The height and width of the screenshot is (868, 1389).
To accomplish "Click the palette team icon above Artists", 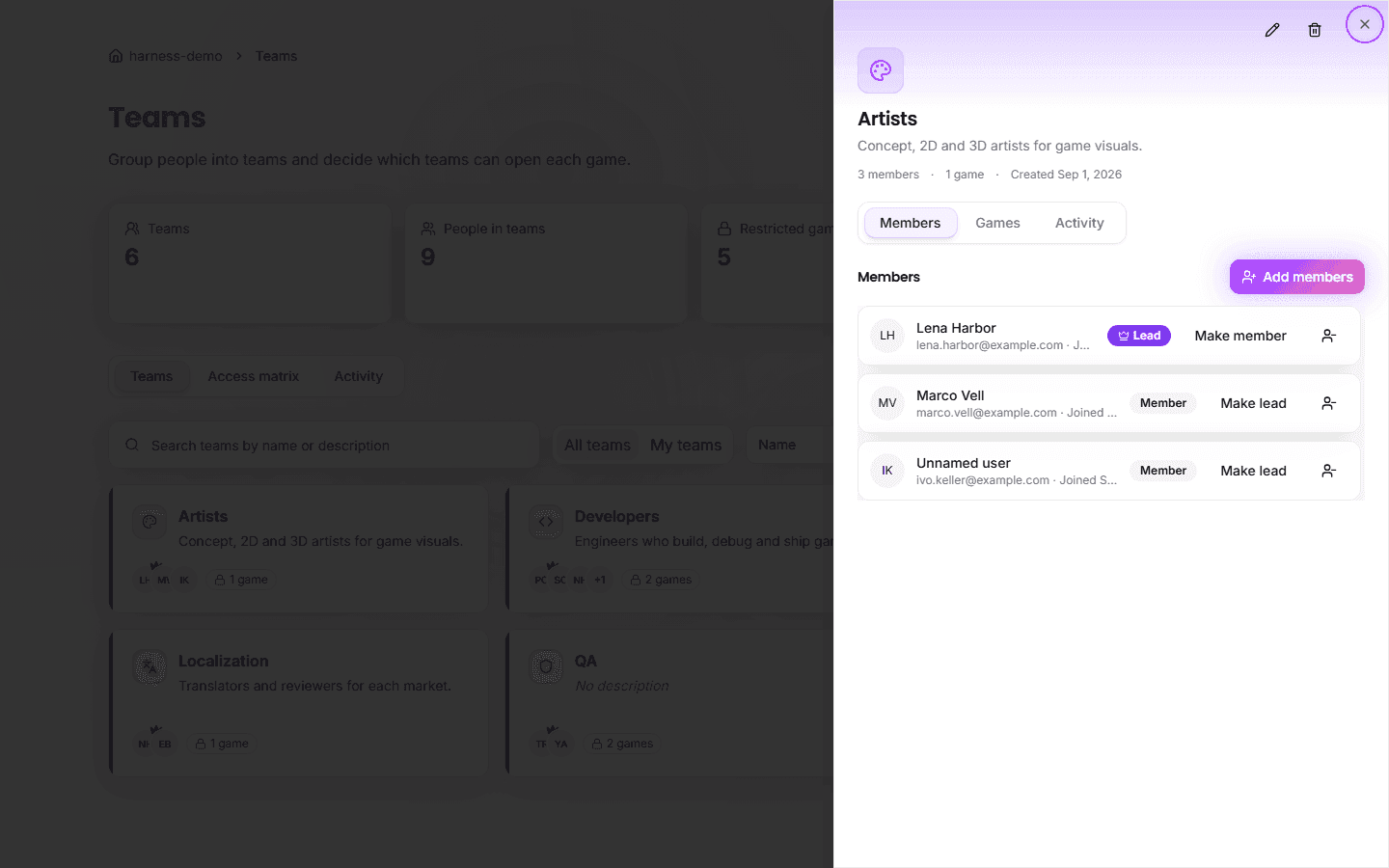I will tap(881, 70).
